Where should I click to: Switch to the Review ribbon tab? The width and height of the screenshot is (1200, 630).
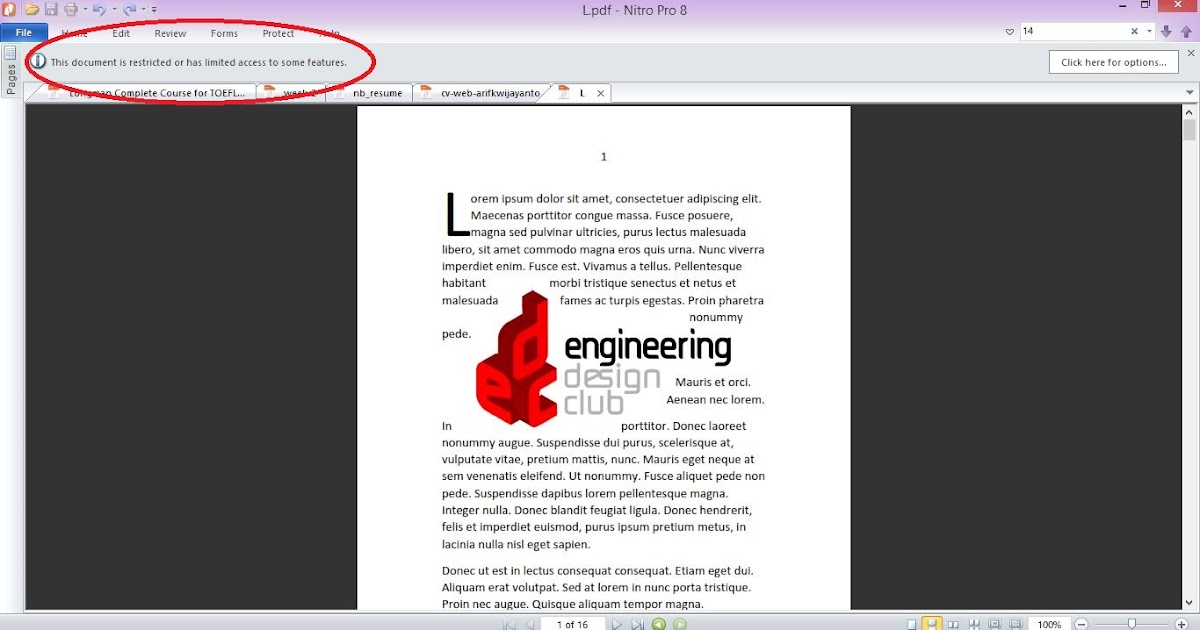pos(171,33)
